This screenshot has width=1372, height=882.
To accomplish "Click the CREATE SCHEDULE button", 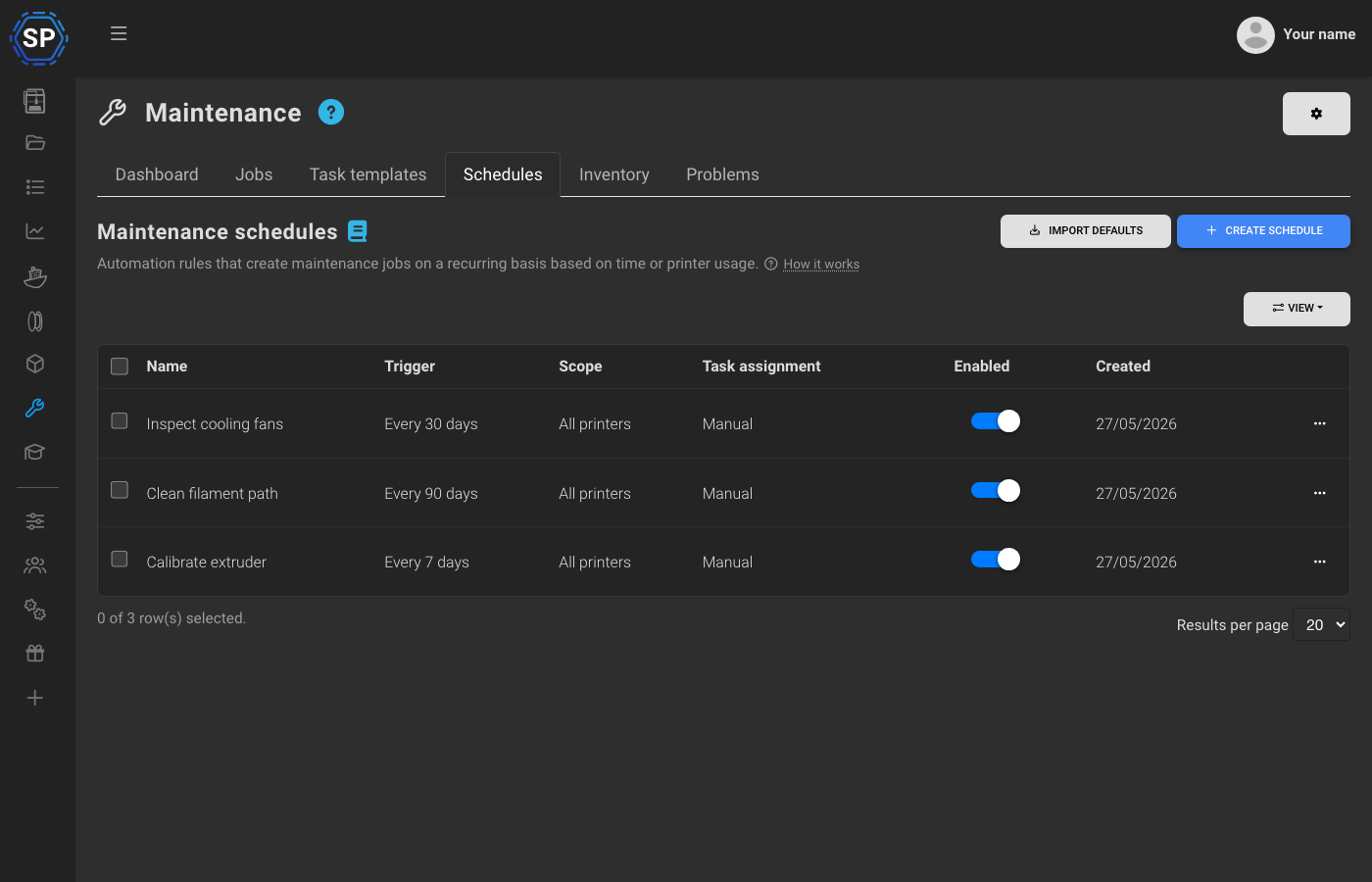I will (1263, 231).
